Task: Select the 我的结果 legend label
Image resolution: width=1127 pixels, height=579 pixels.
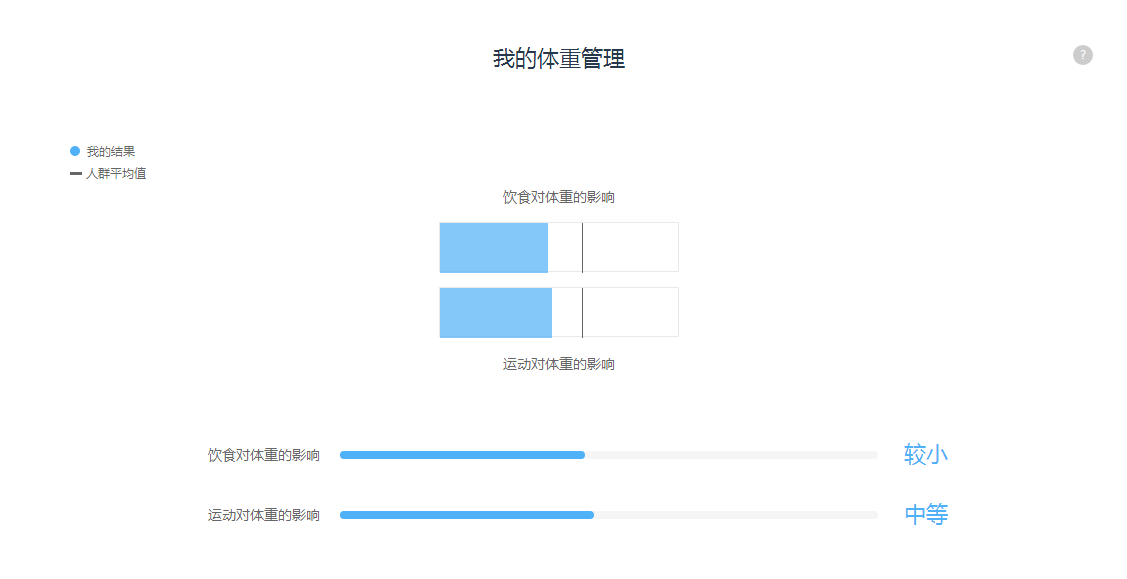Action: click(x=111, y=152)
